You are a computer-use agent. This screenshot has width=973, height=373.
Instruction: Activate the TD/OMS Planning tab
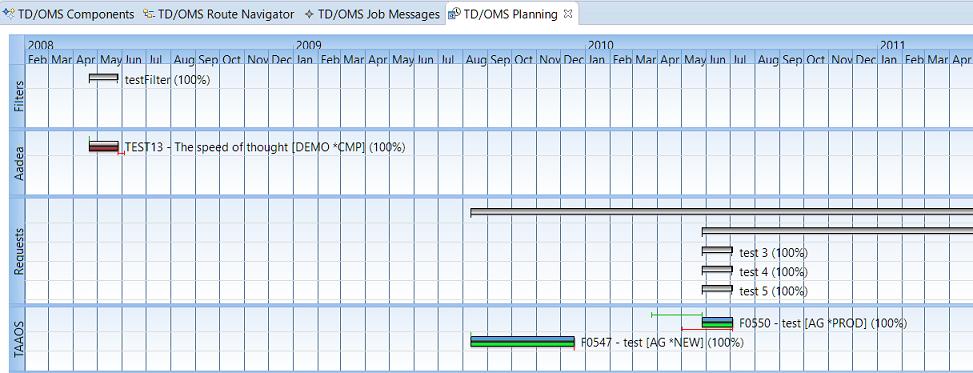click(510, 14)
